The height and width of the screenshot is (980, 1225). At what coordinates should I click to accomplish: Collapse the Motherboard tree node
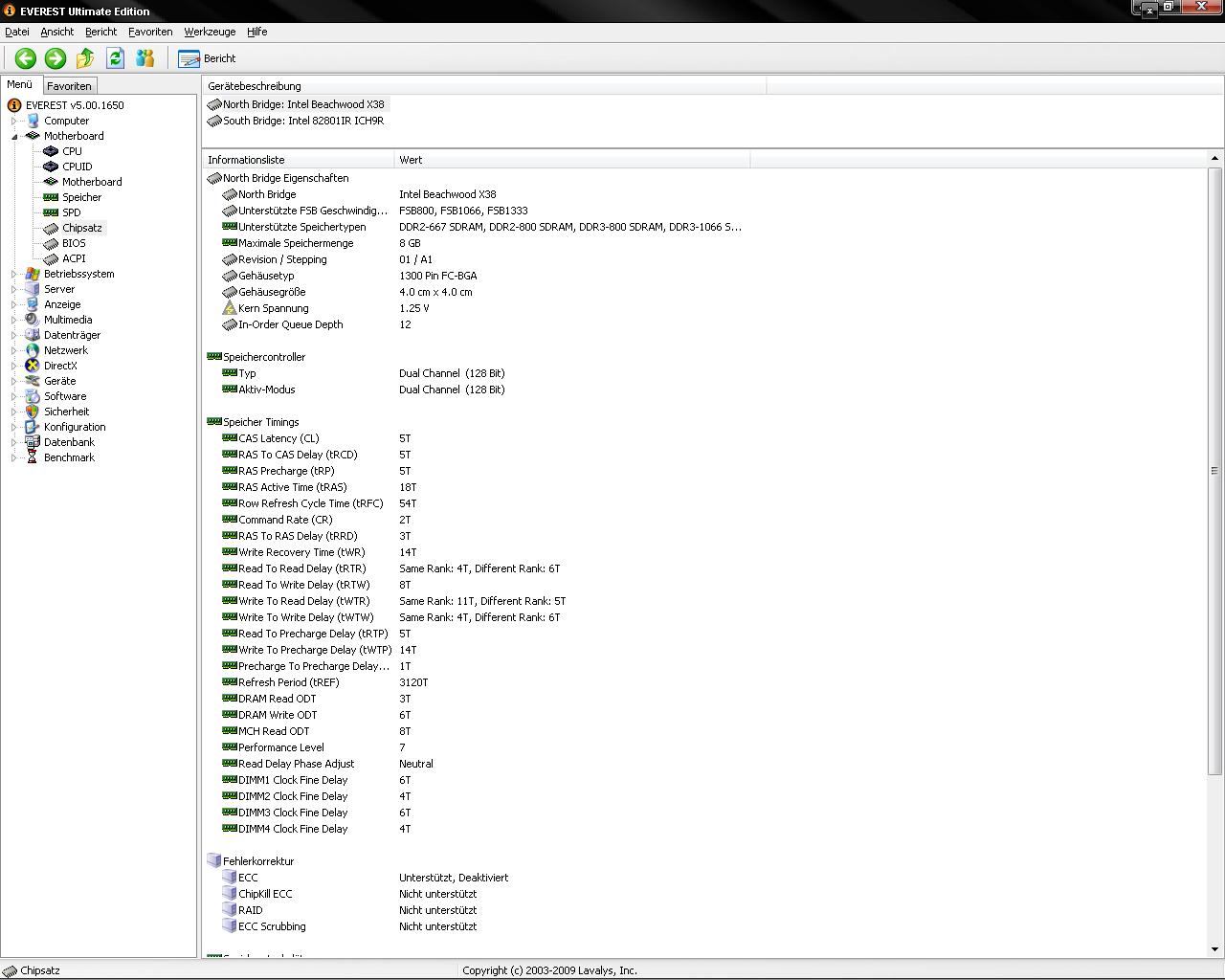point(14,136)
